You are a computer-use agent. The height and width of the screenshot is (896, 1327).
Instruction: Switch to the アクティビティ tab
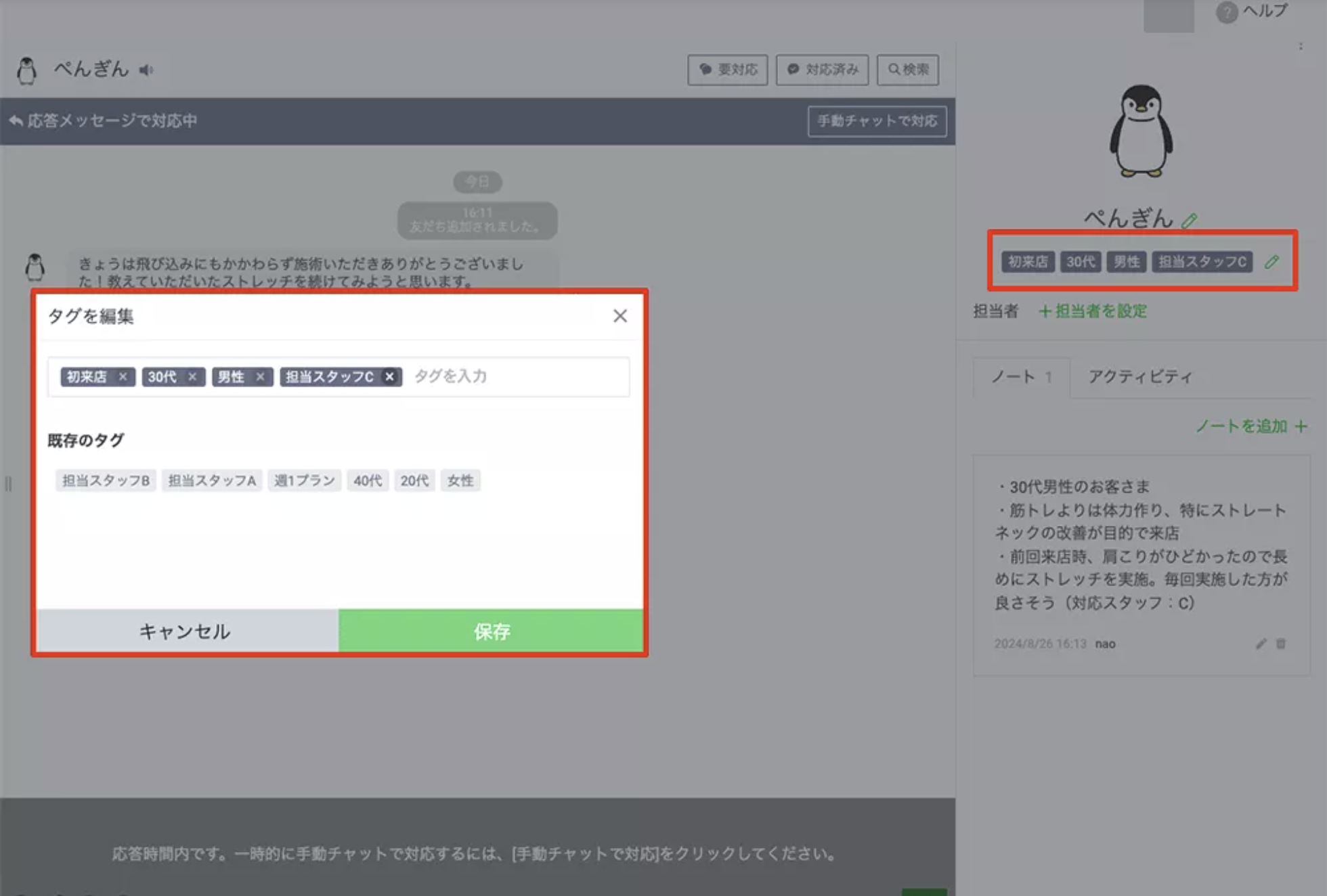coord(1139,377)
